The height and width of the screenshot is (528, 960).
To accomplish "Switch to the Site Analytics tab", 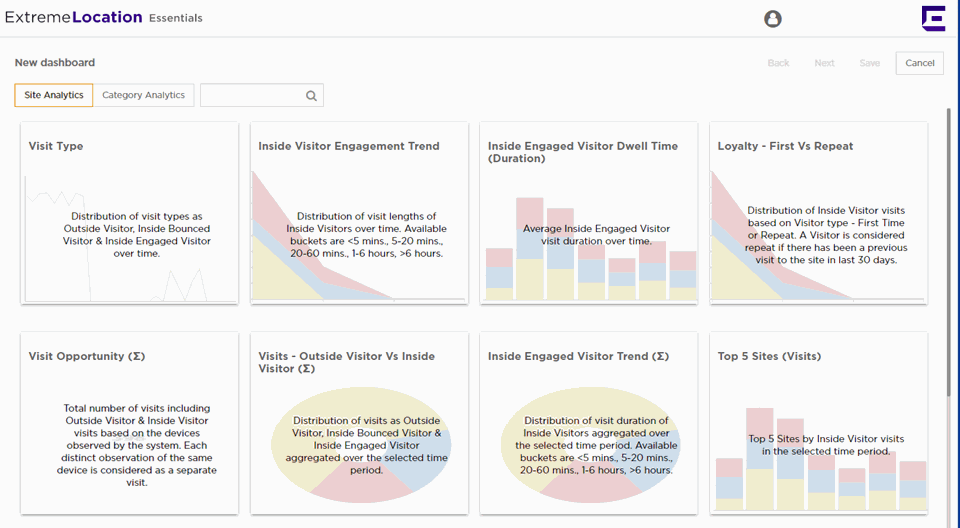I will coord(54,95).
